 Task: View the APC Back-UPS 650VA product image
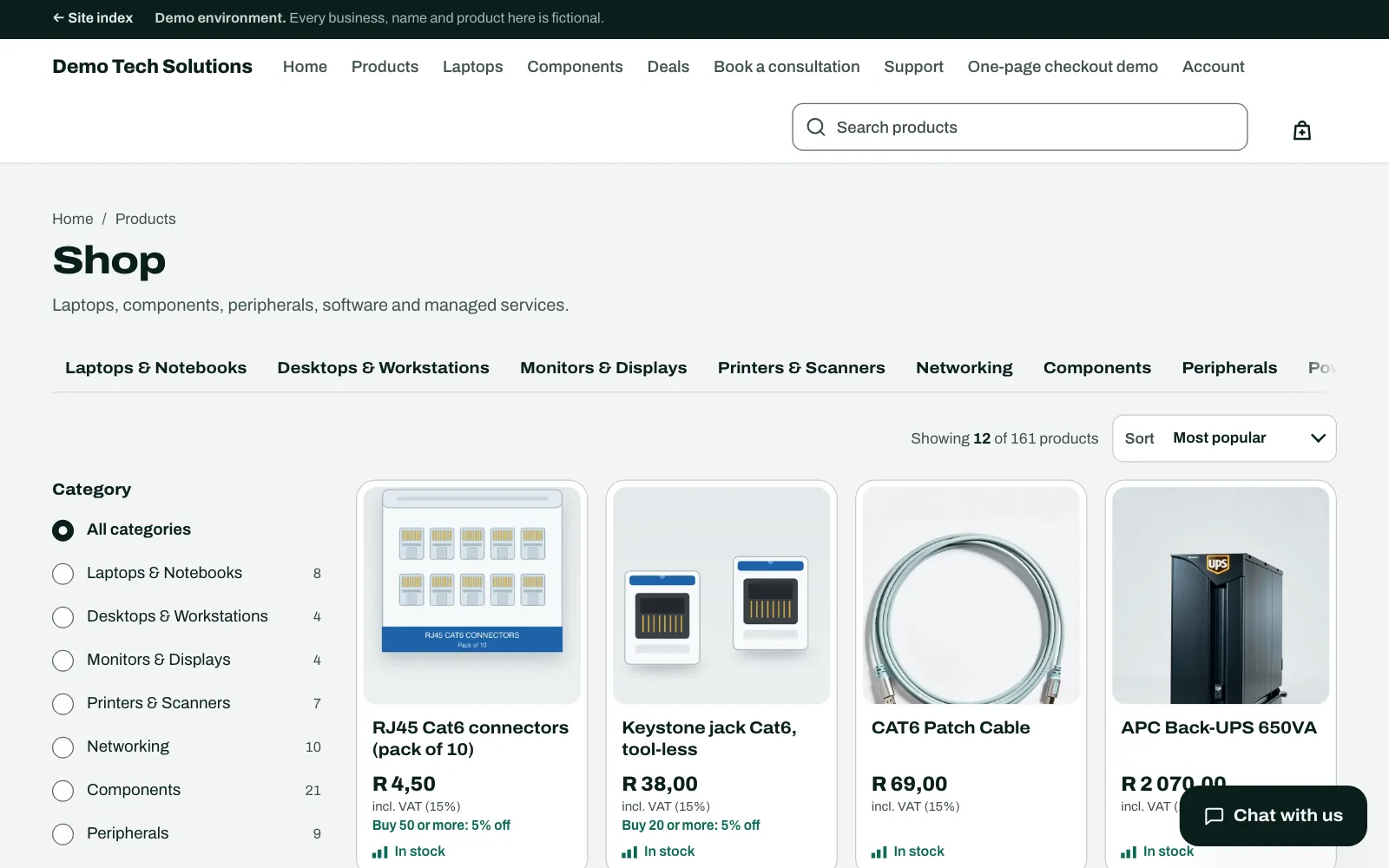tap(1221, 595)
